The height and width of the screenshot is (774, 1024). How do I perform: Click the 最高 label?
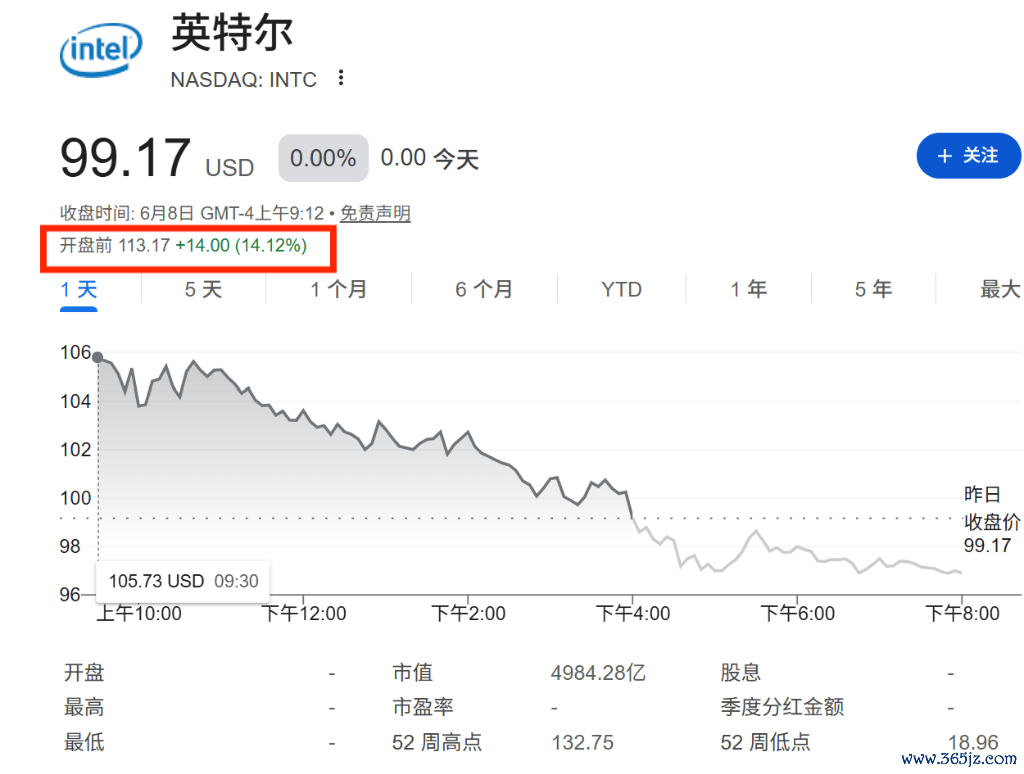pos(84,707)
